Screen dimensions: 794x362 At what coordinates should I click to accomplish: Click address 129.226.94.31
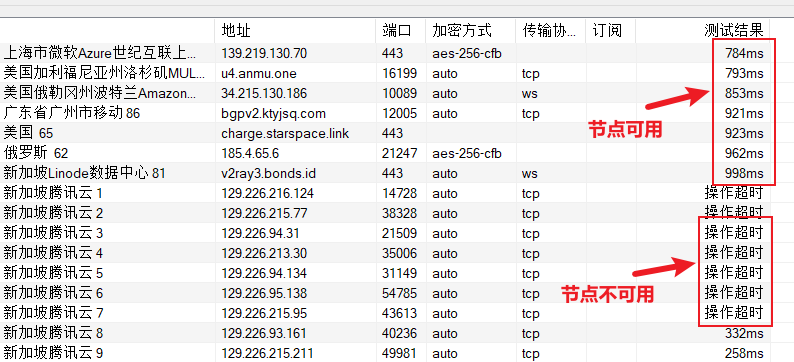(x=260, y=233)
